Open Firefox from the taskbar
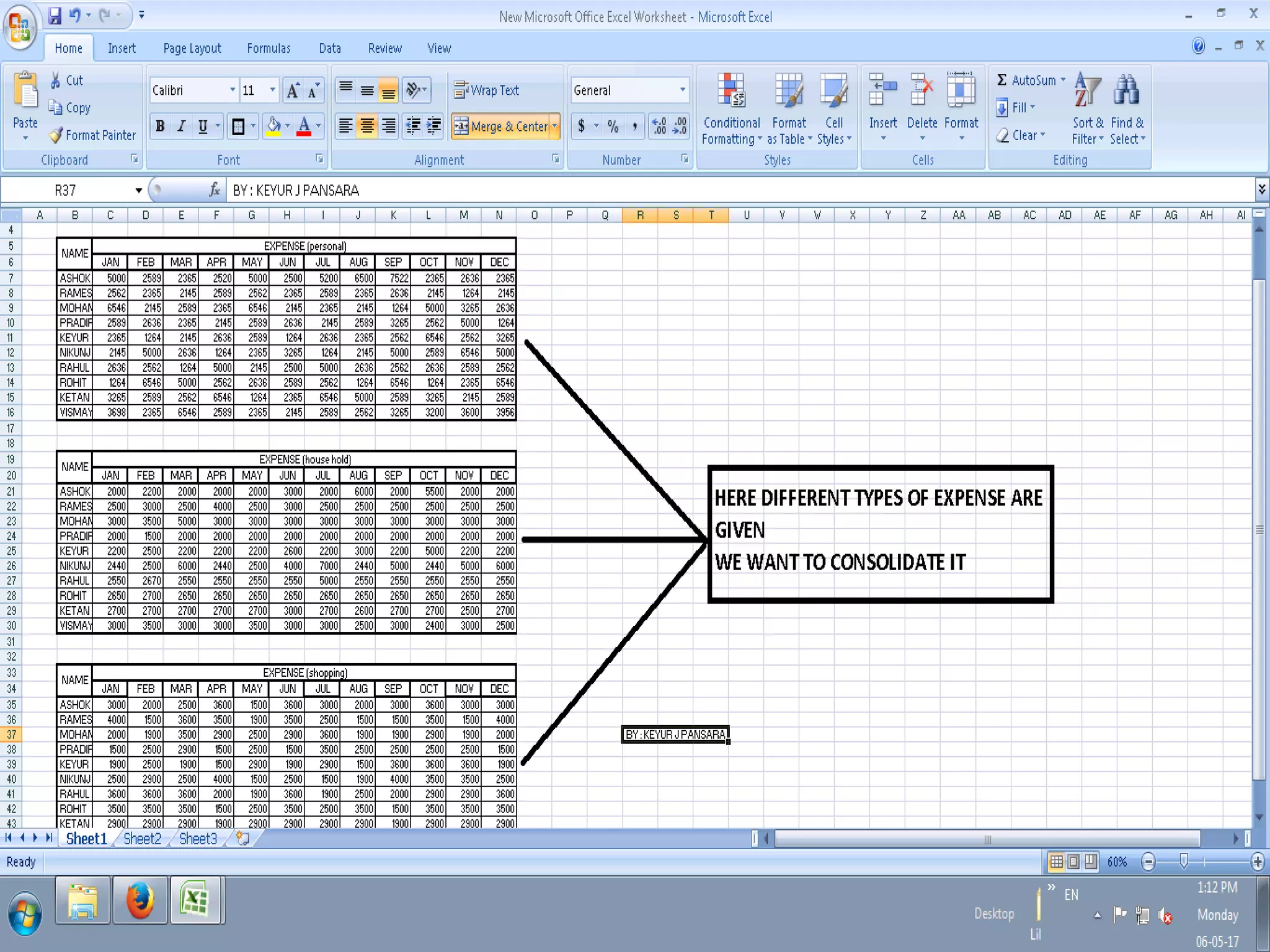 (140, 901)
